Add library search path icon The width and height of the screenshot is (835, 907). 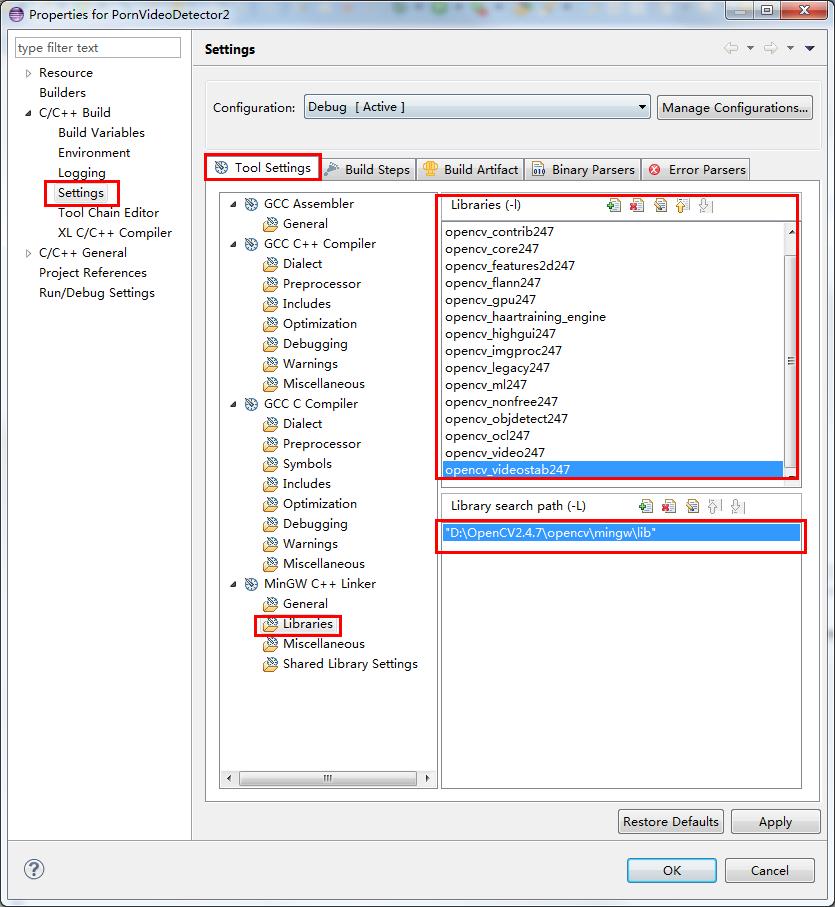point(646,507)
